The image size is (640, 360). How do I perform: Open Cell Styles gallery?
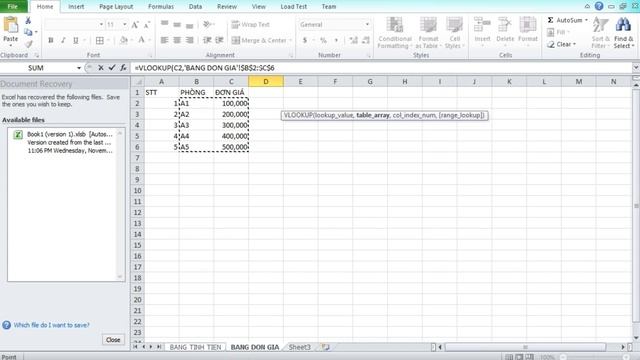(x=454, y=33)
